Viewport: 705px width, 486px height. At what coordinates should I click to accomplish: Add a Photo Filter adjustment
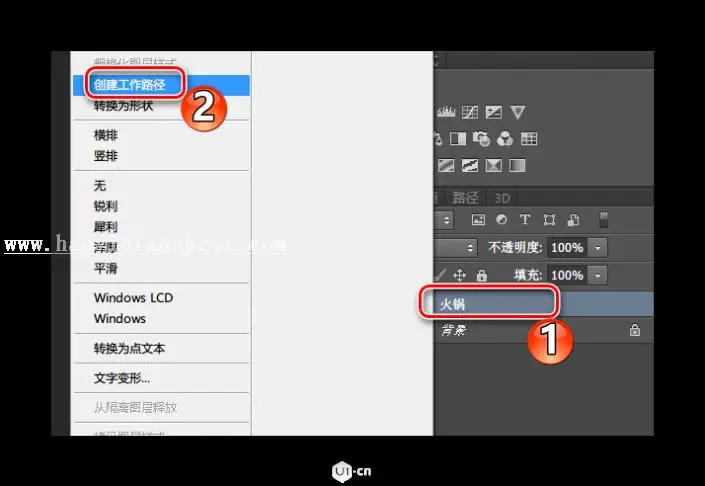482,138
